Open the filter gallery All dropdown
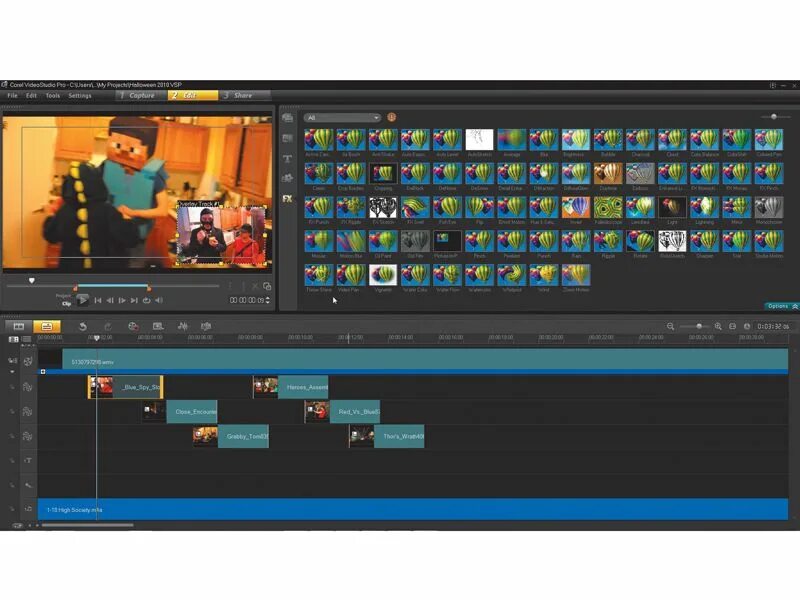This screenshot has width=800, height=600. (342, 117)
